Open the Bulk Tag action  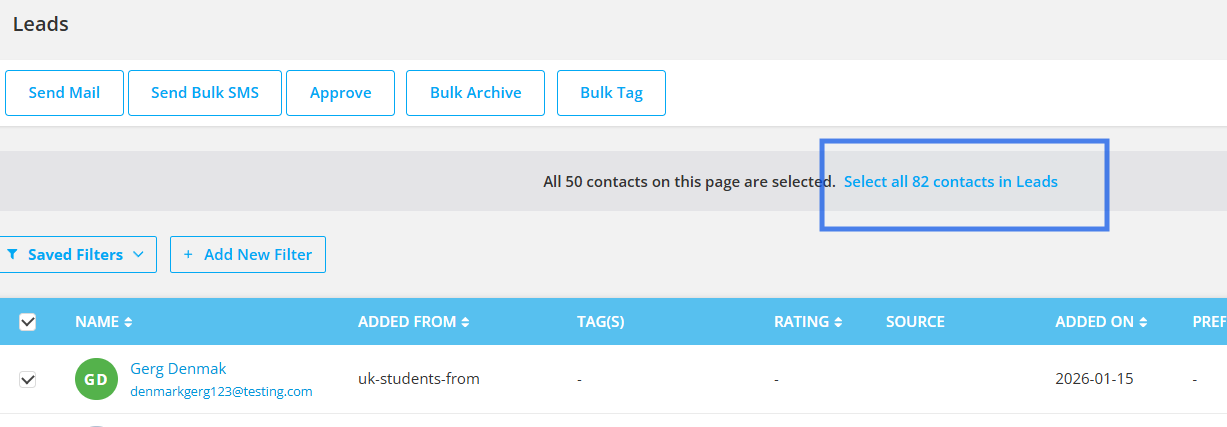click(611, 93)
